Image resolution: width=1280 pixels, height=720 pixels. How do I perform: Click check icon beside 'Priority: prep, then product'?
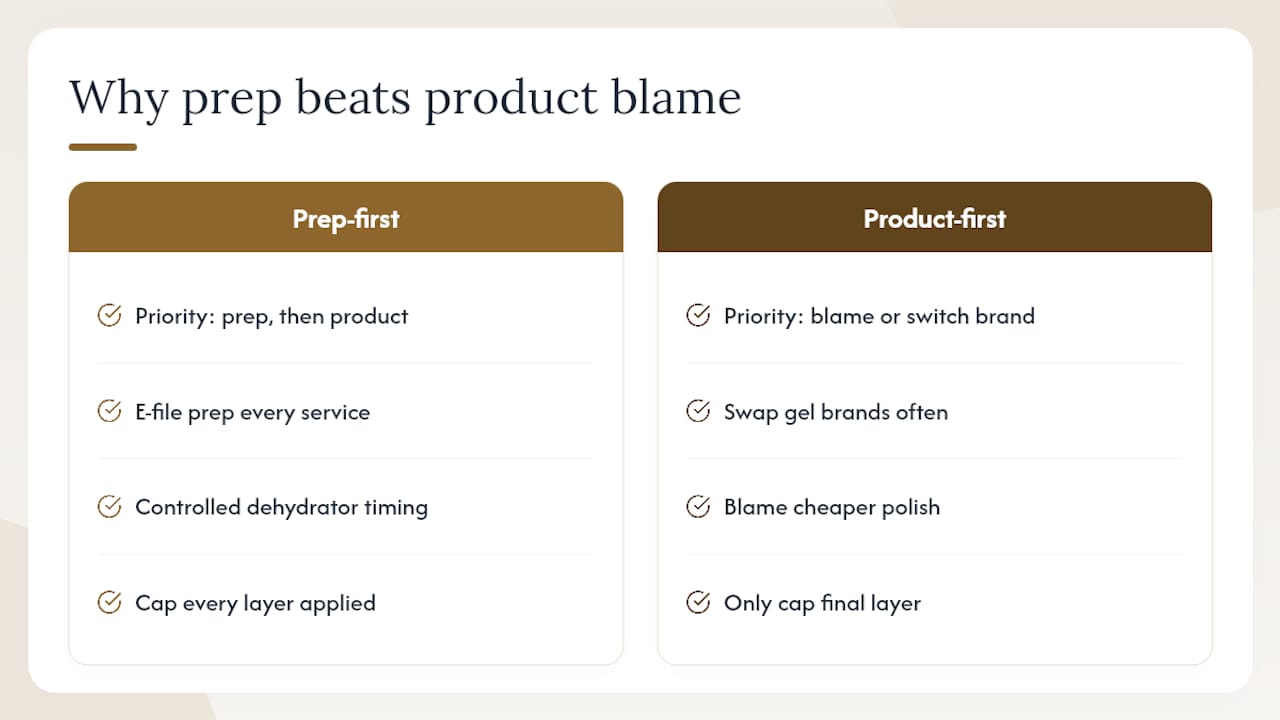coord(109,316)
